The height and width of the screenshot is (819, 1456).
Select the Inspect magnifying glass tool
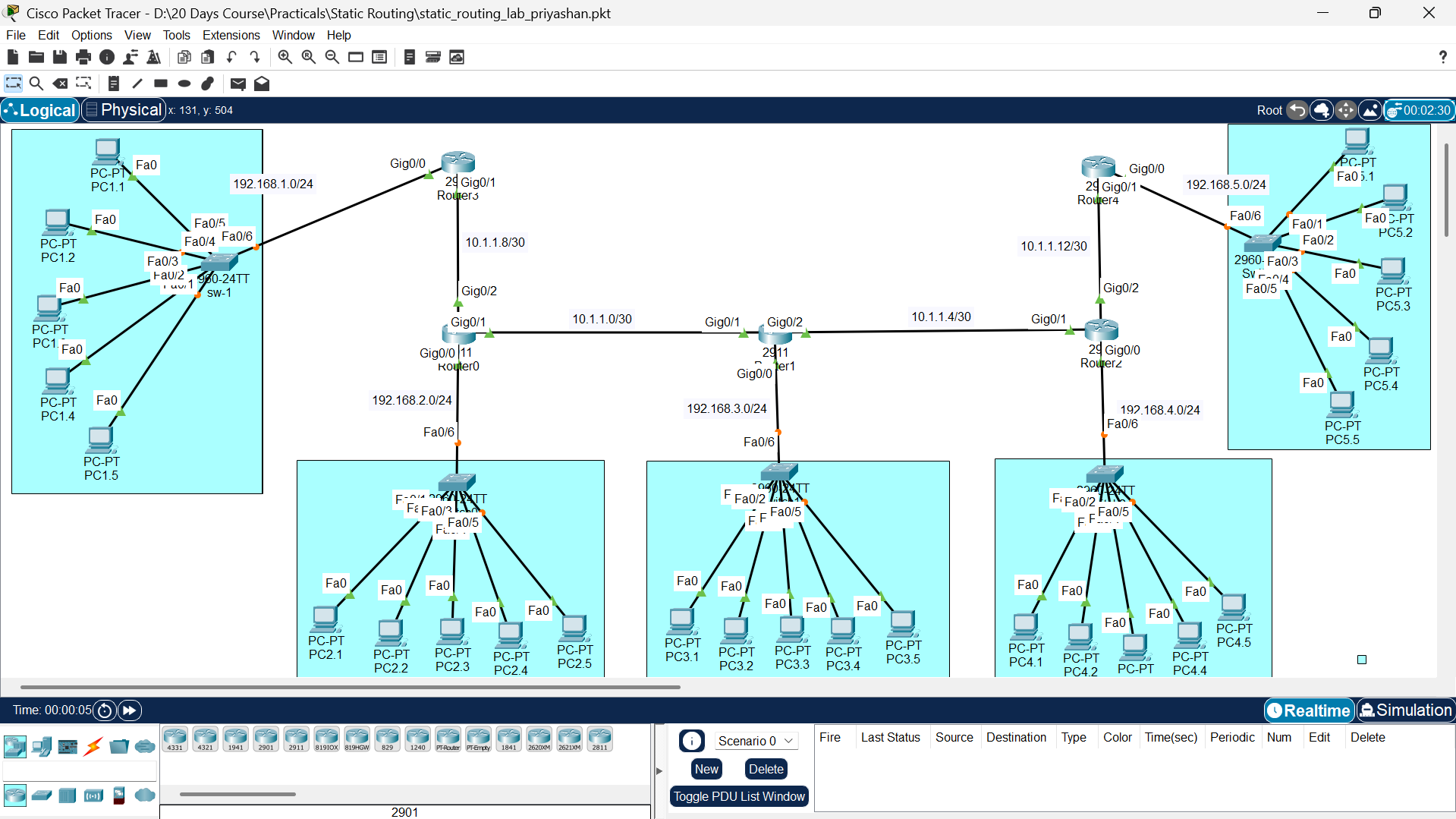(36, 83)
